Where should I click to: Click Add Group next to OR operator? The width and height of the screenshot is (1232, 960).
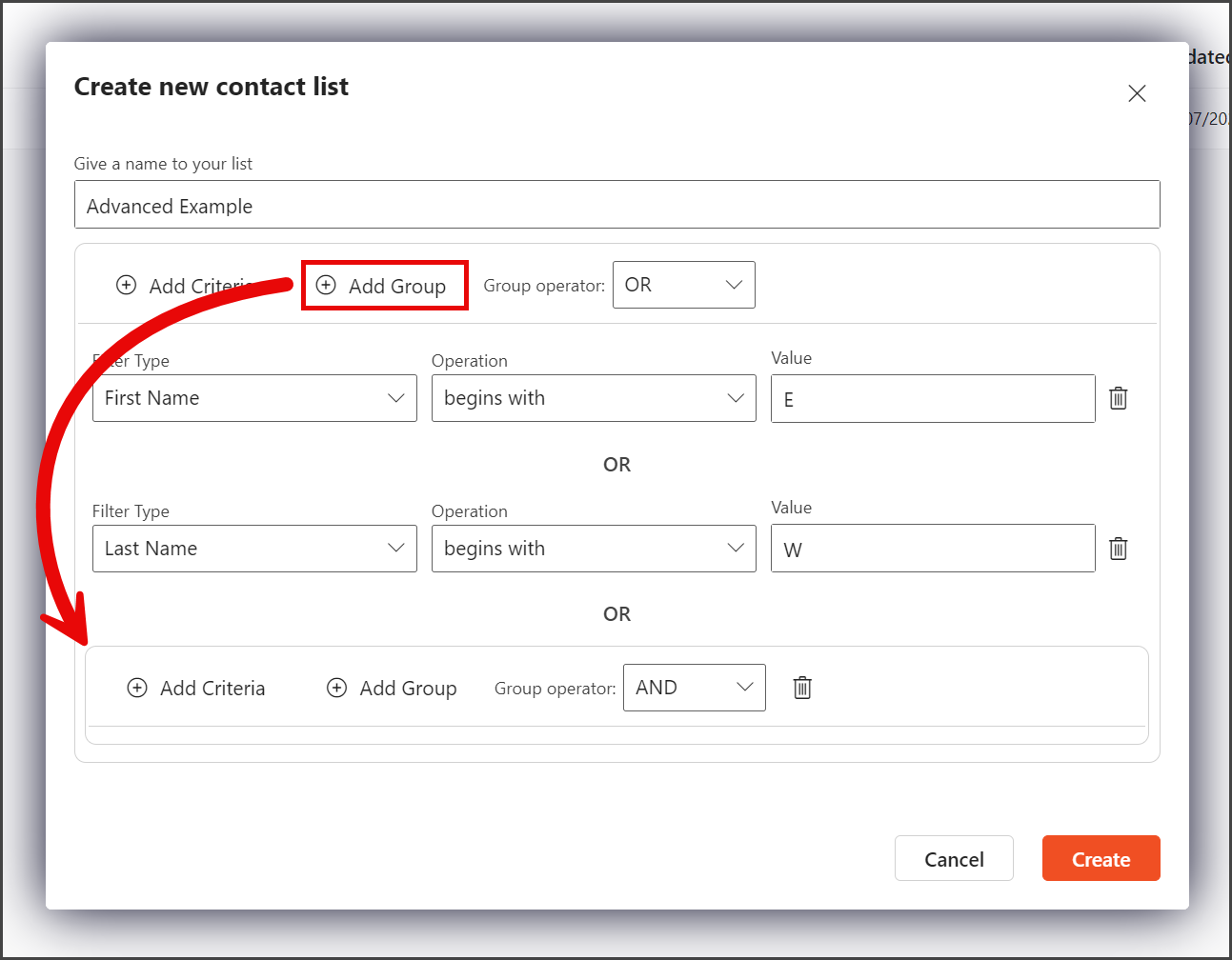pos(384,286)
